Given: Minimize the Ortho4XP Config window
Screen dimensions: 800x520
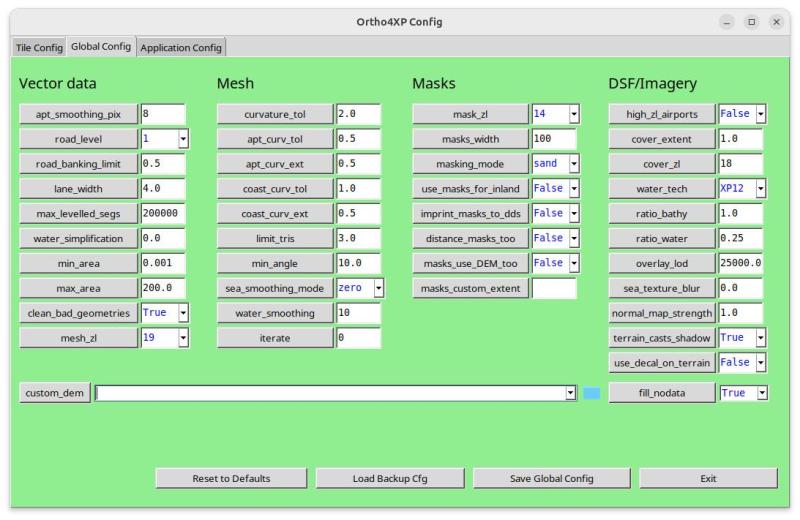Looking at the screenshot, I should (727, 22).
